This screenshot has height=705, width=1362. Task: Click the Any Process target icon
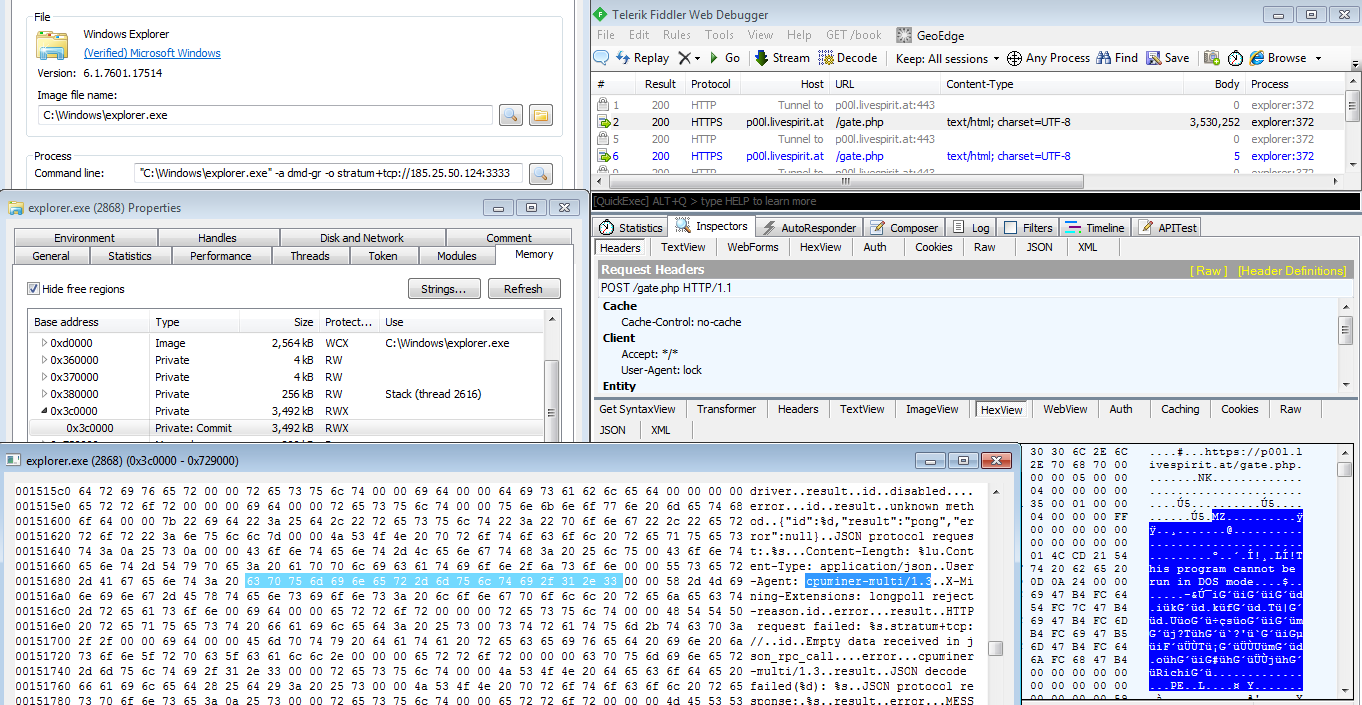point(1014,58)
